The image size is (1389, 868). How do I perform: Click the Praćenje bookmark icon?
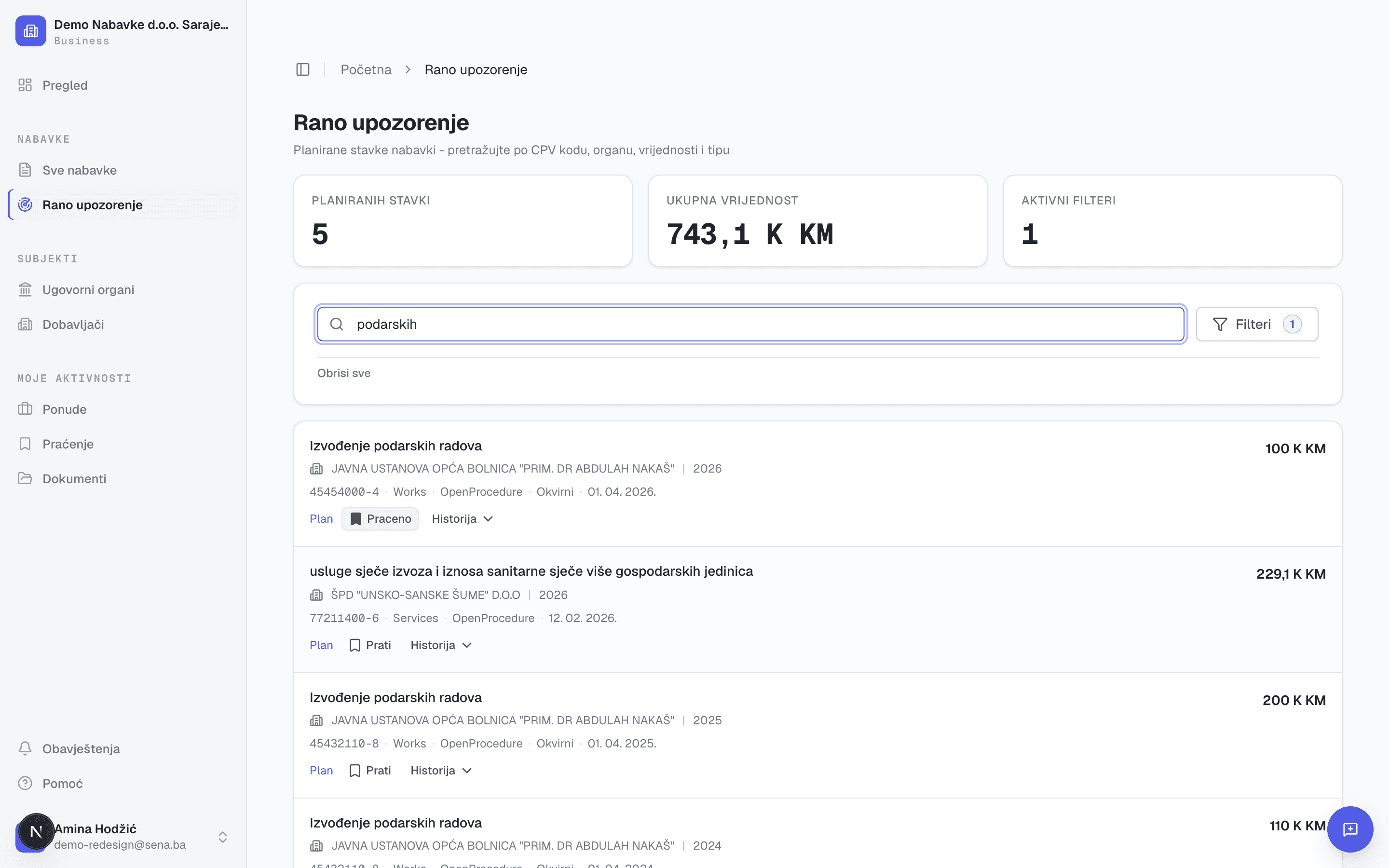(x=25, y=444)
